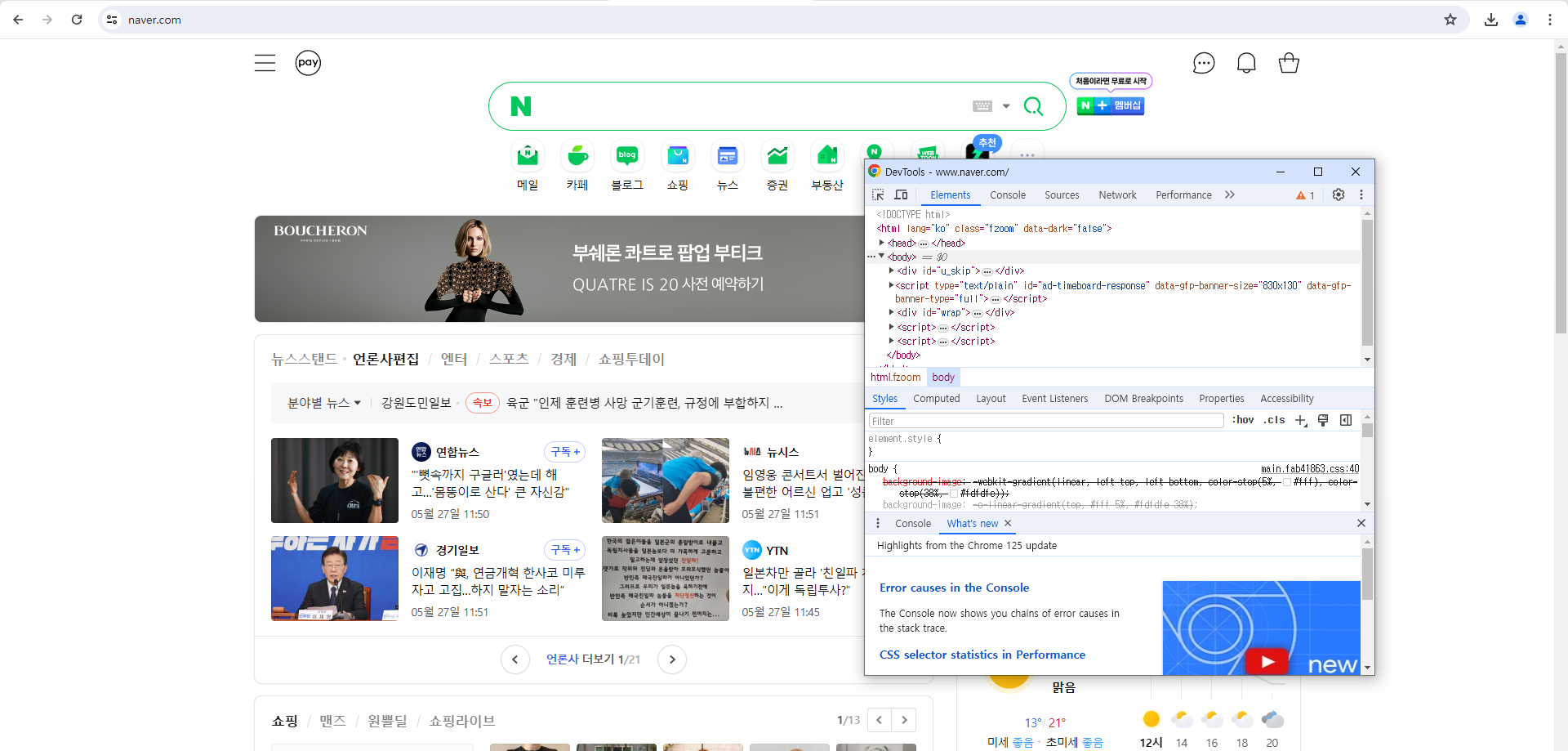Switch to the DevTools Network tab
Screen dimensions: 1568x751
coord(1117,195)
